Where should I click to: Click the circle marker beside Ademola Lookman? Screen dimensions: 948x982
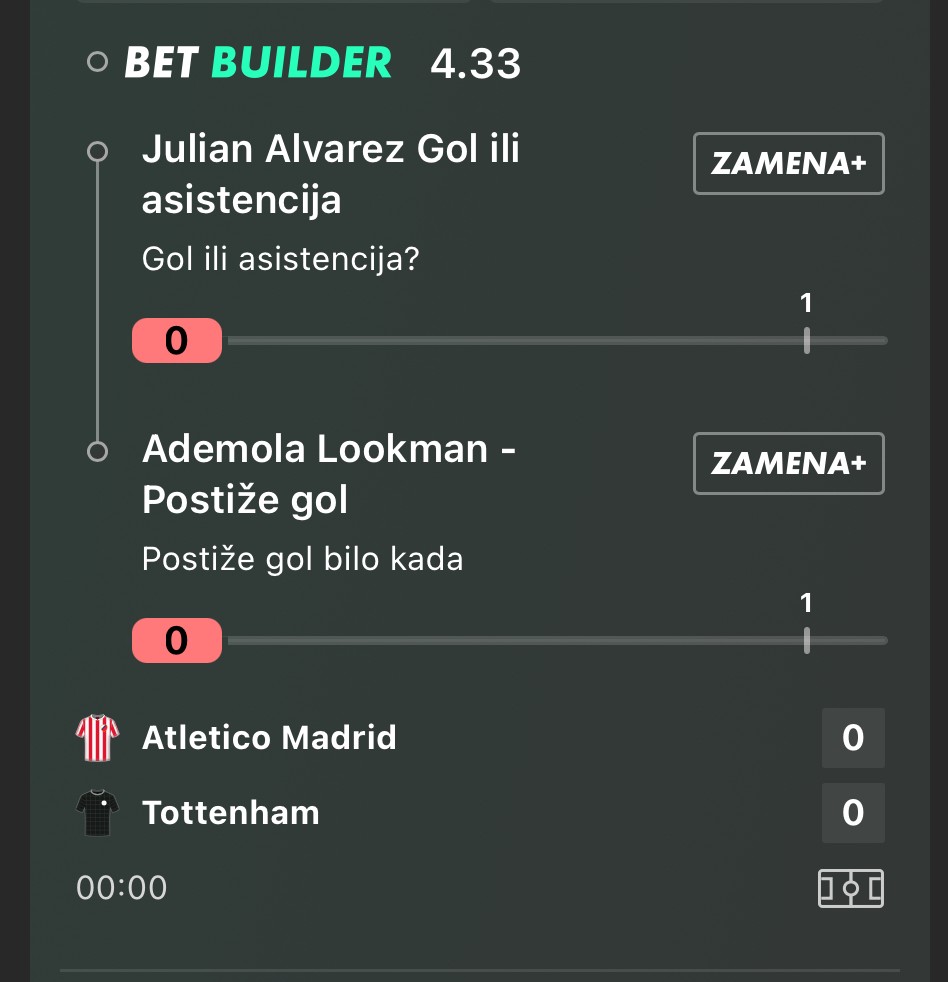(x=97, y=452)
